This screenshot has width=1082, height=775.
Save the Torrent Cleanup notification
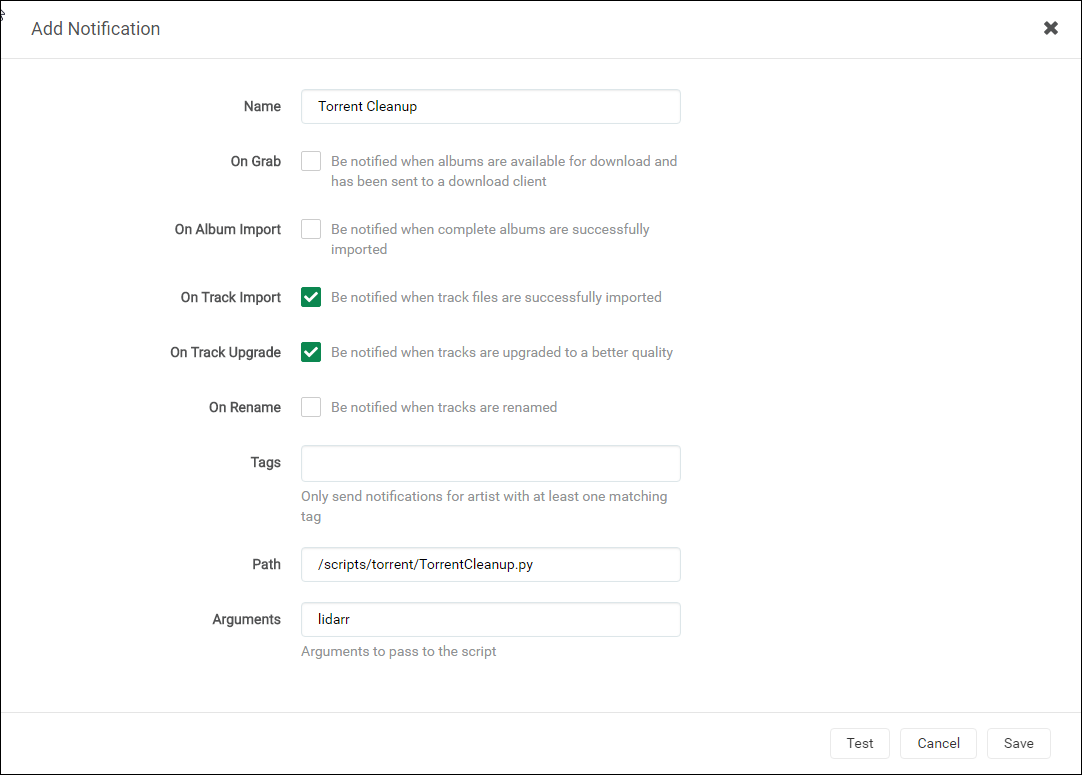tap(1018, 743)
